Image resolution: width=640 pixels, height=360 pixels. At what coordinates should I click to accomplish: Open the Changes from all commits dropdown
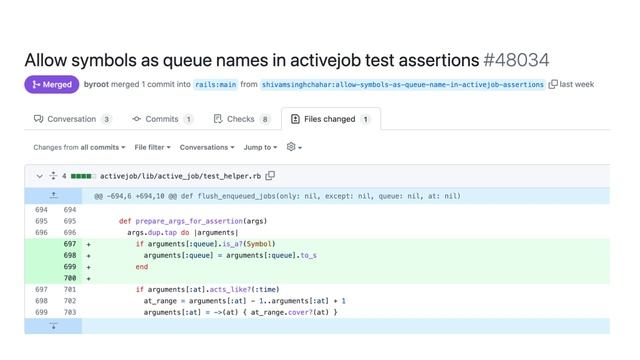point(79,147)
